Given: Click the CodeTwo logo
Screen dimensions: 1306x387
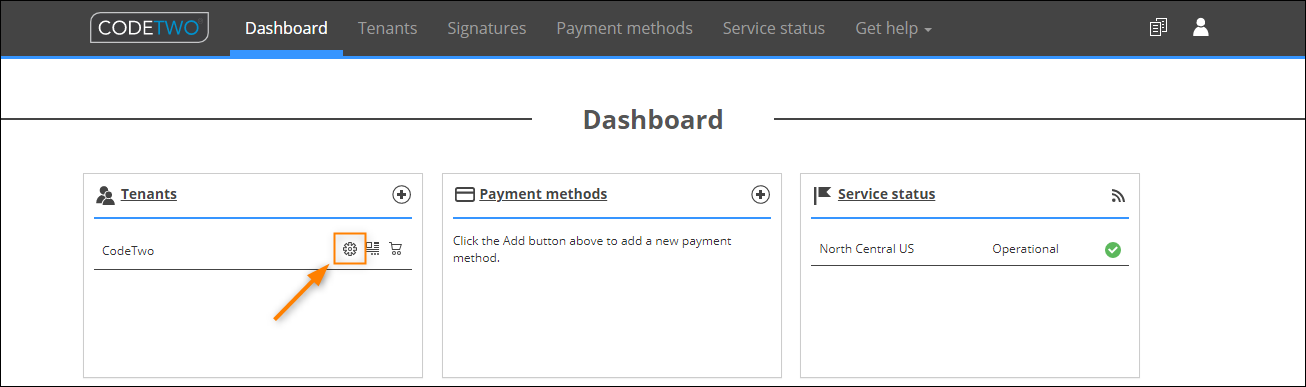Looking at the screenshot, I should [x=149, y=27].
